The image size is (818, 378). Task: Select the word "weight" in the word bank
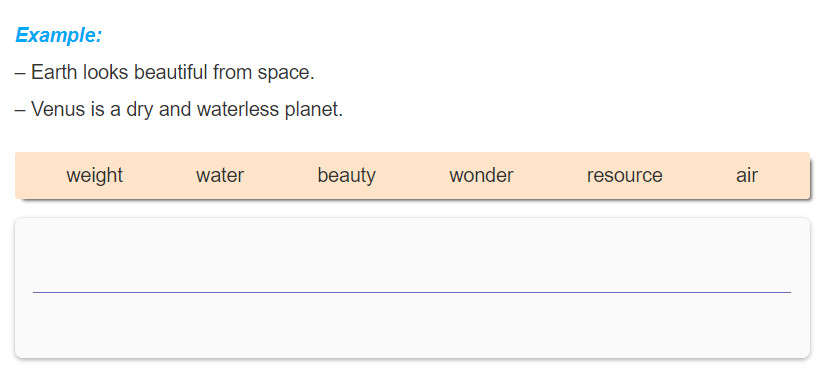(94, 175)
